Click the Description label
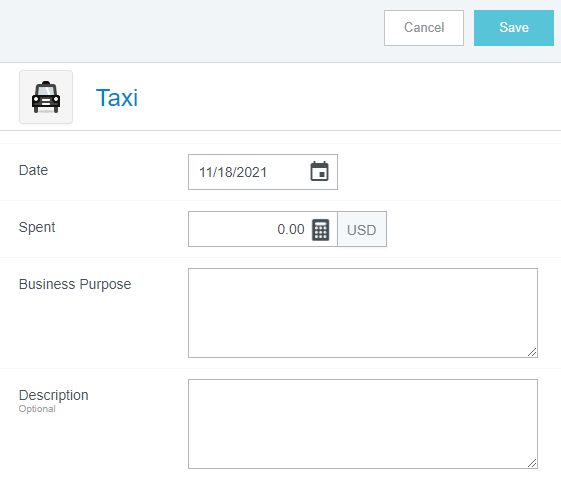 point(53,395)
